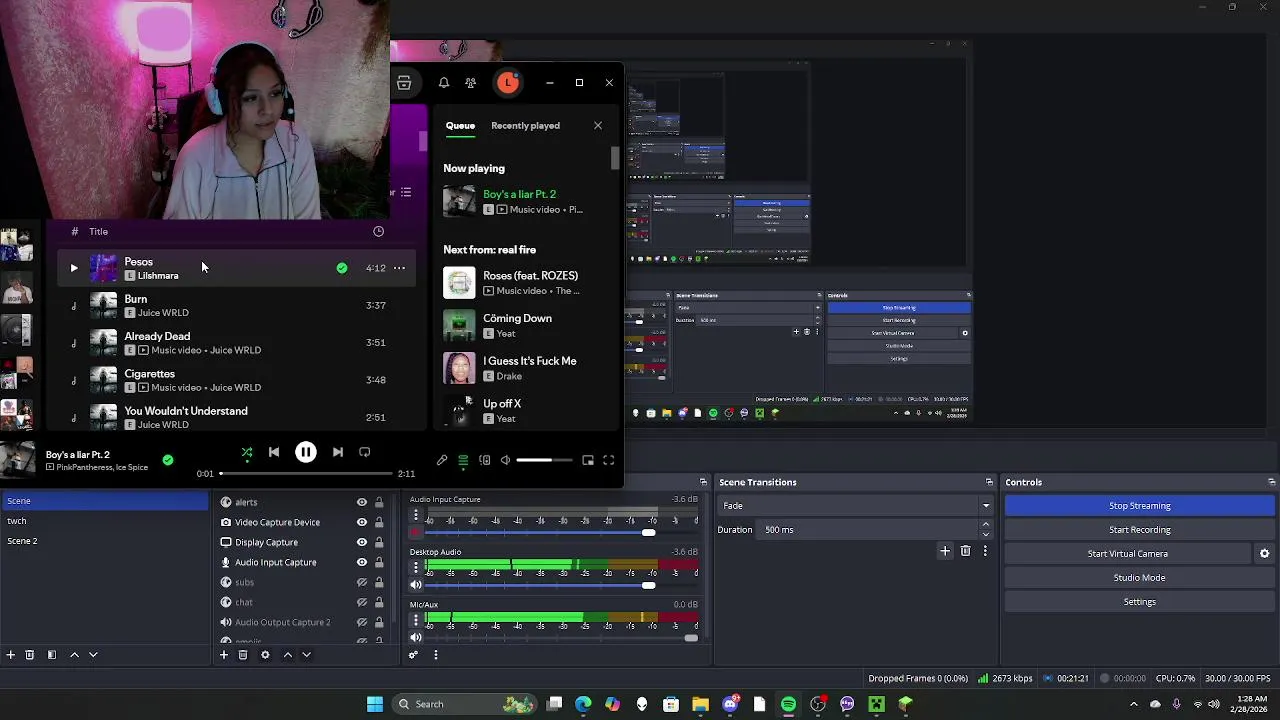This screenshot has height=720, width=1280.
Task: Open more options for Pesos
Action: pos(399,268)
